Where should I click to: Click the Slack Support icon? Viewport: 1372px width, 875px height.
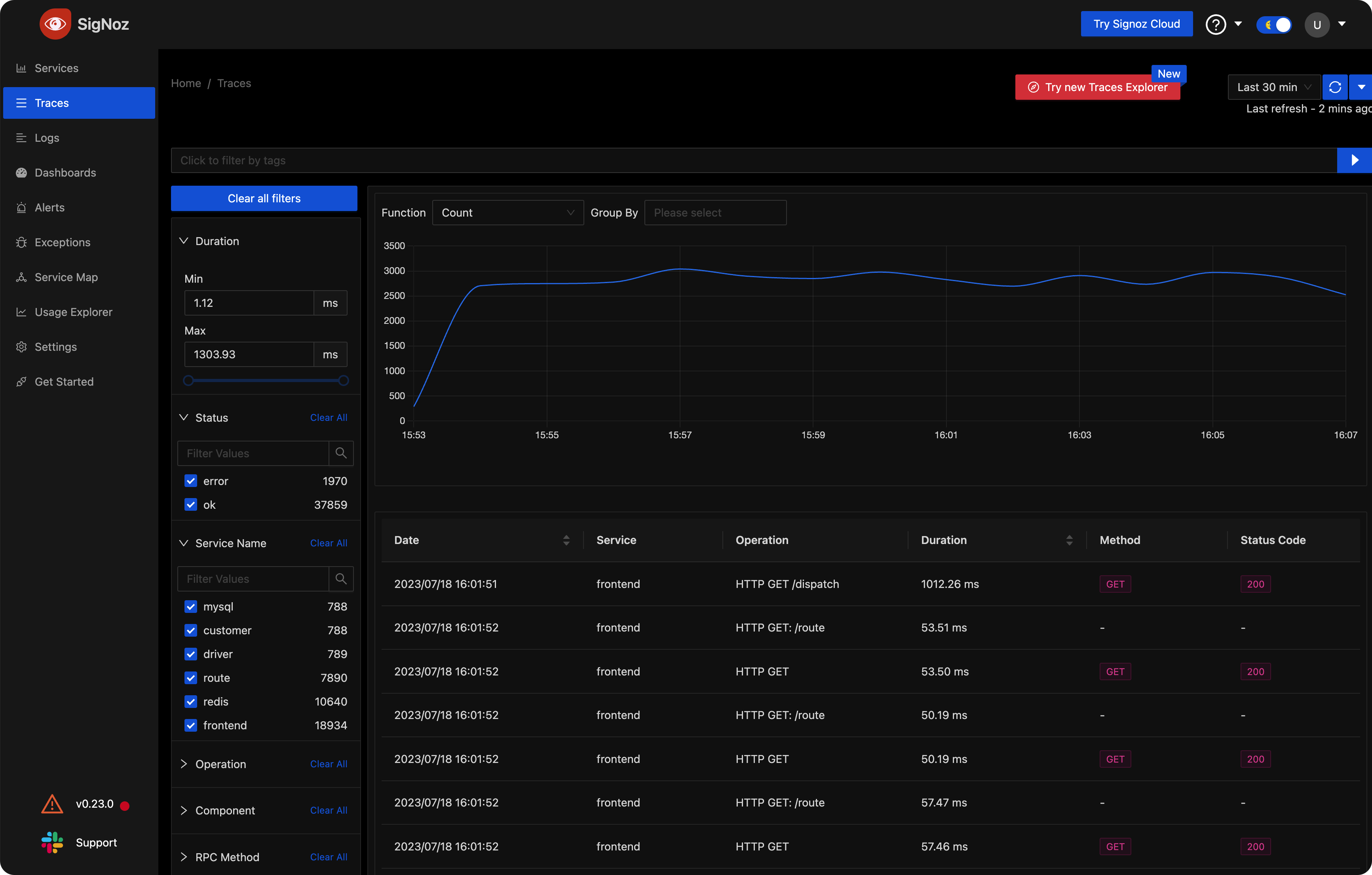click(52, 843)
